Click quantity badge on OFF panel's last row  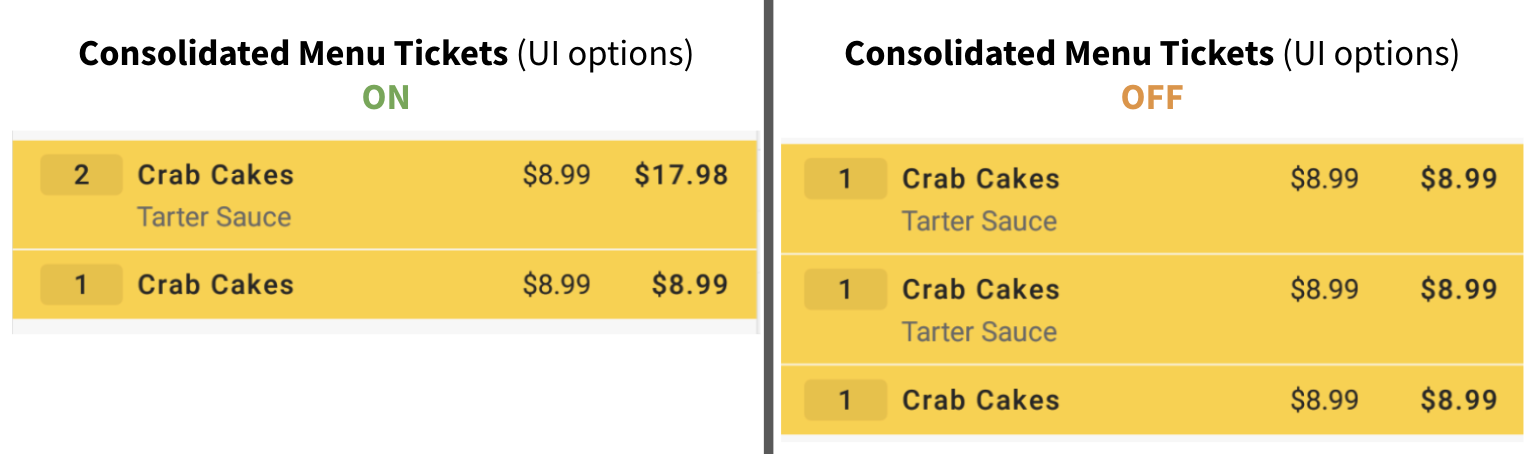coord(845,400)
